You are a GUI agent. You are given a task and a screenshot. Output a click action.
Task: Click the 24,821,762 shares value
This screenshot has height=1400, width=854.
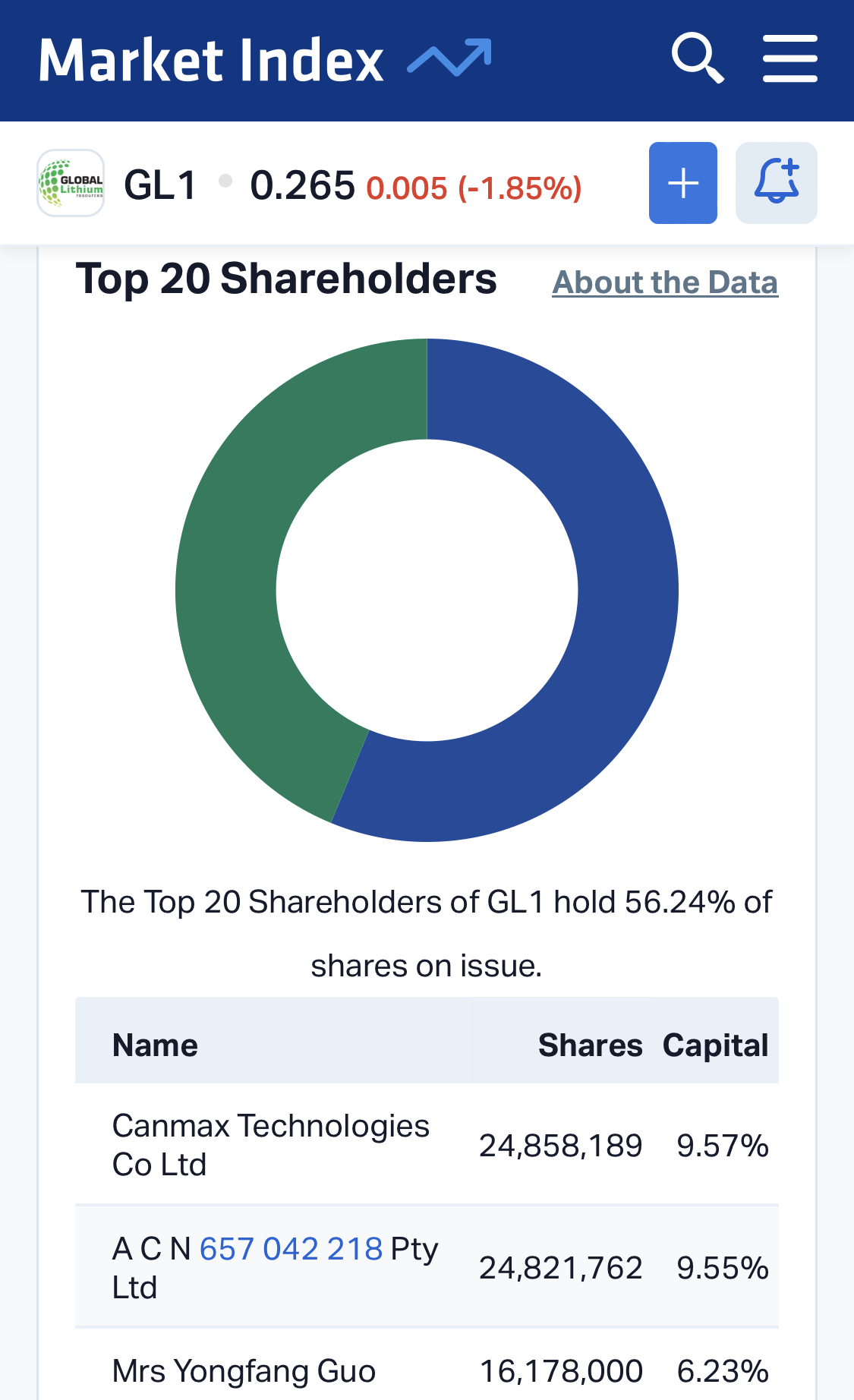[x=560, y=1268]
